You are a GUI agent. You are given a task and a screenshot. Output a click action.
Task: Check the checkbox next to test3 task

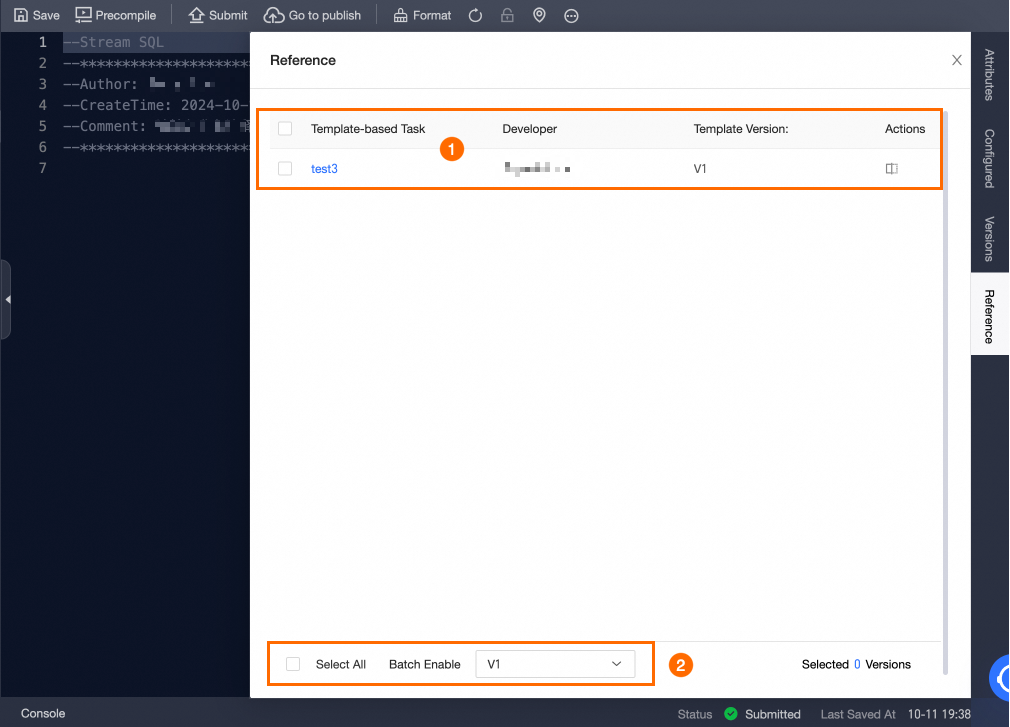click(x=284, y=168)
